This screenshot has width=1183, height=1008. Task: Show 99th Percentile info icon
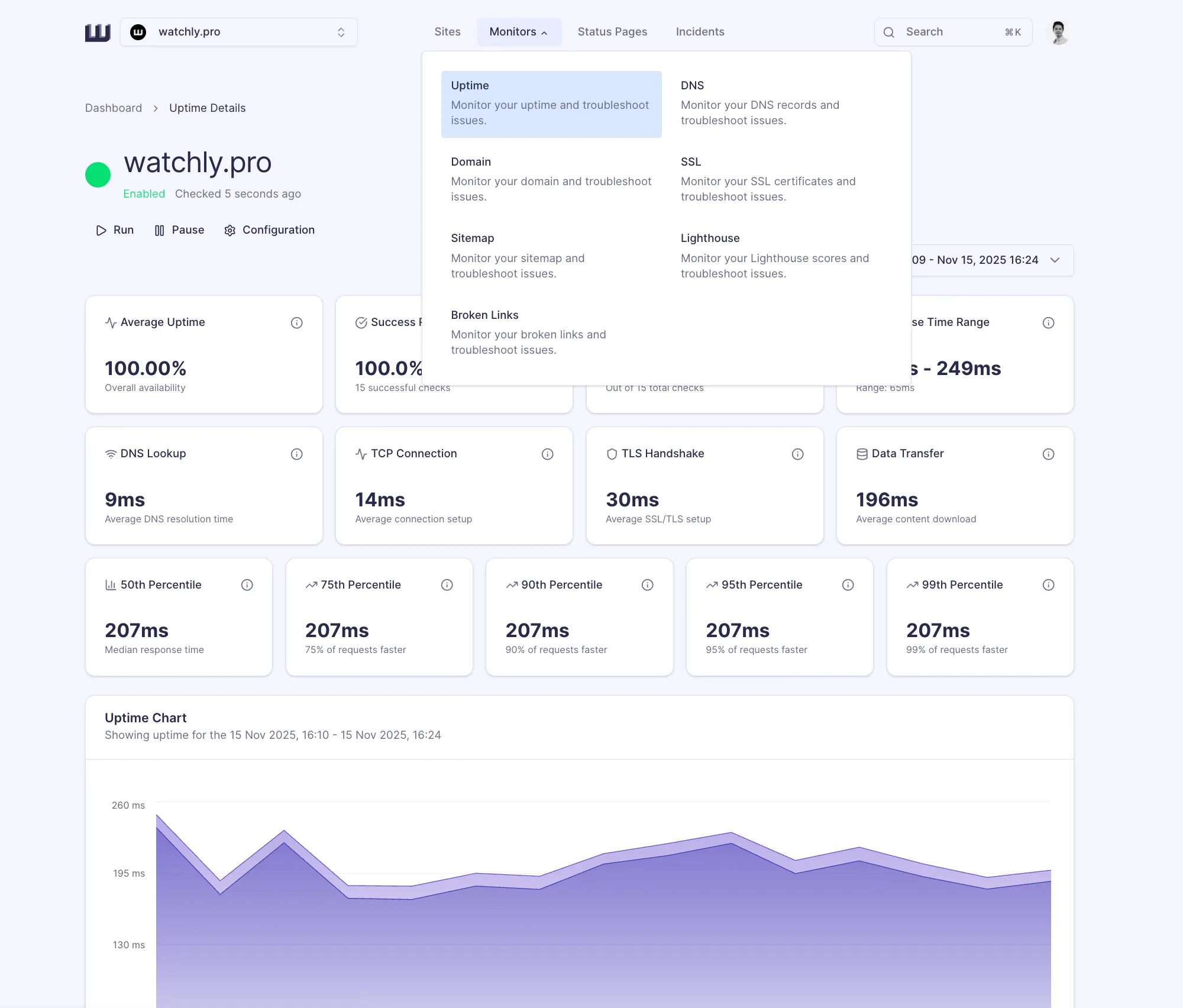tap(1048, 585)
